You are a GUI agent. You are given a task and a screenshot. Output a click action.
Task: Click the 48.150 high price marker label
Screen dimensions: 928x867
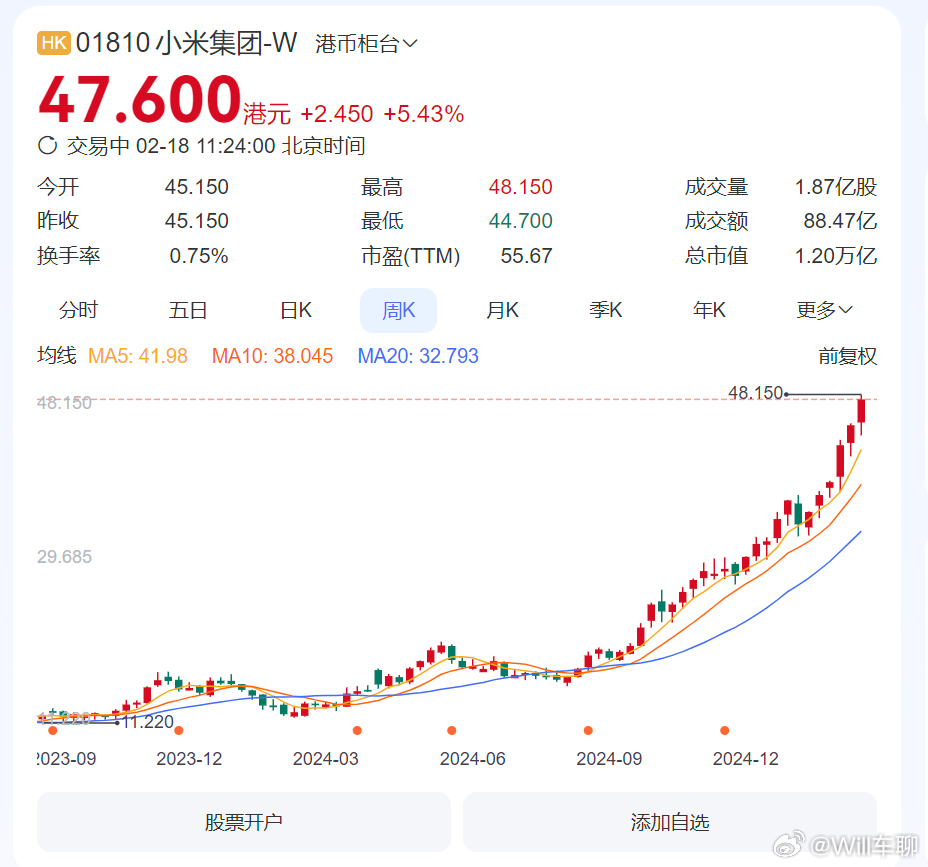point(755,393)
